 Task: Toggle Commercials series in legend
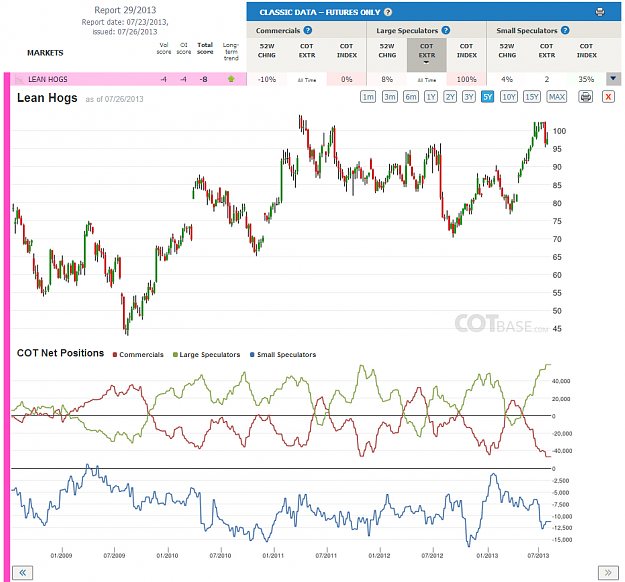tap(138, 355)
